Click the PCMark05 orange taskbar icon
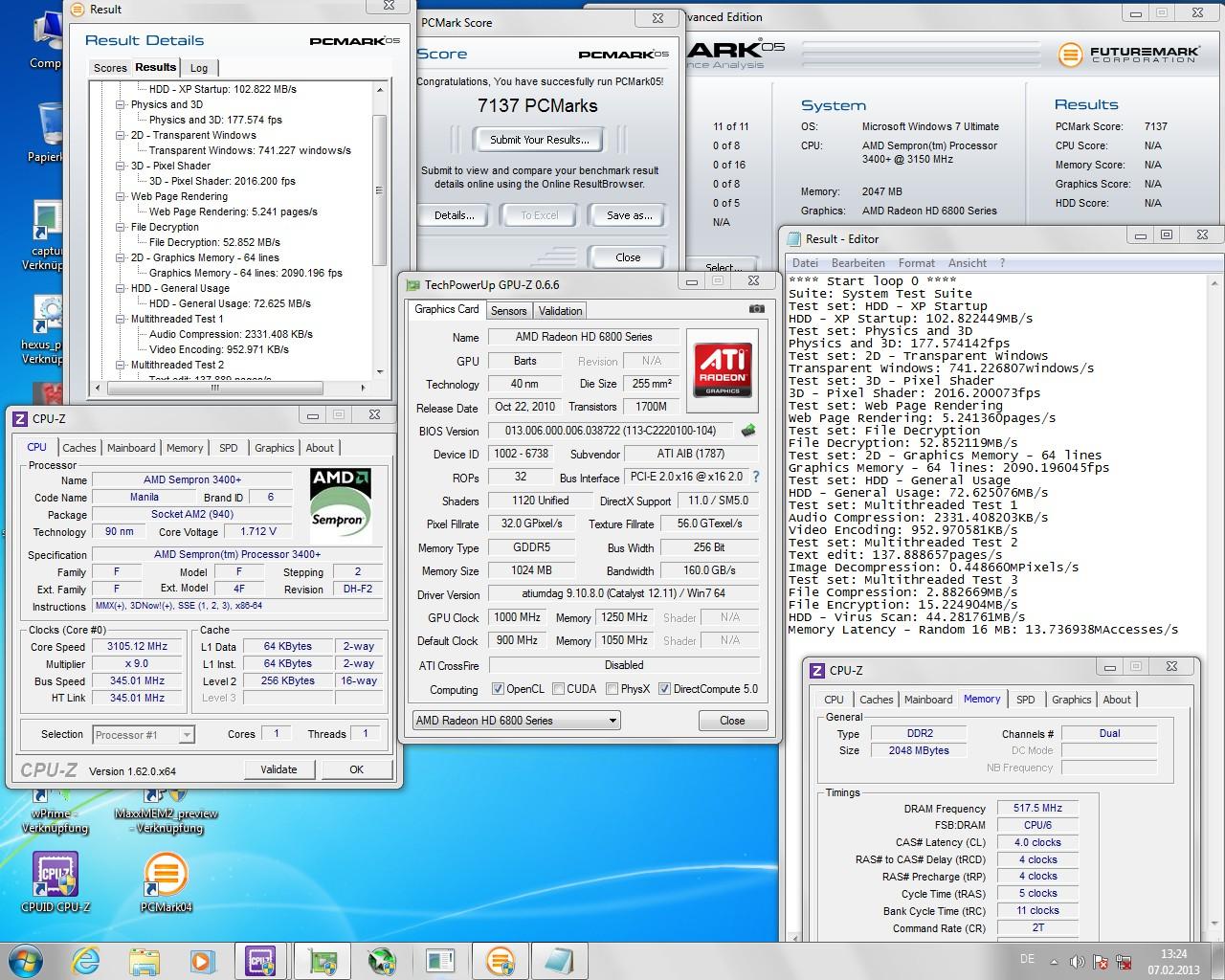Screen dimensions: 1225x980 tap(501, 961)
